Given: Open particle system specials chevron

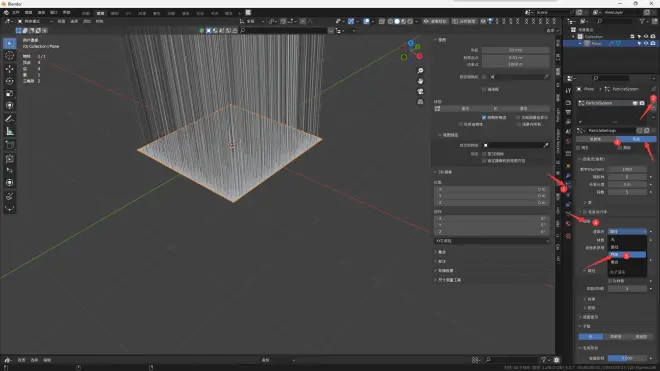Looking at the screenshot, I should tap(654, 118).
